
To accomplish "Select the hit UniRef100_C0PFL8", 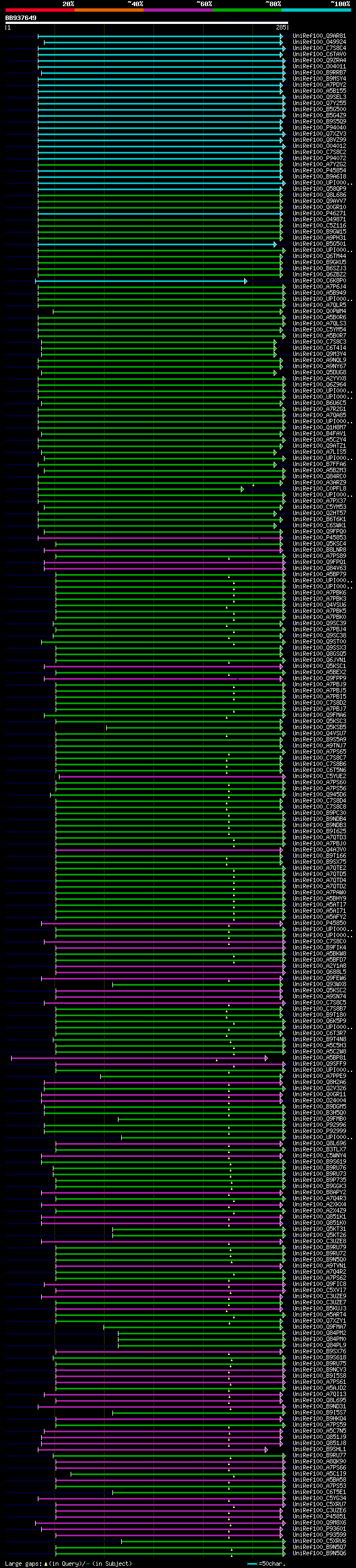I will 319,489.
